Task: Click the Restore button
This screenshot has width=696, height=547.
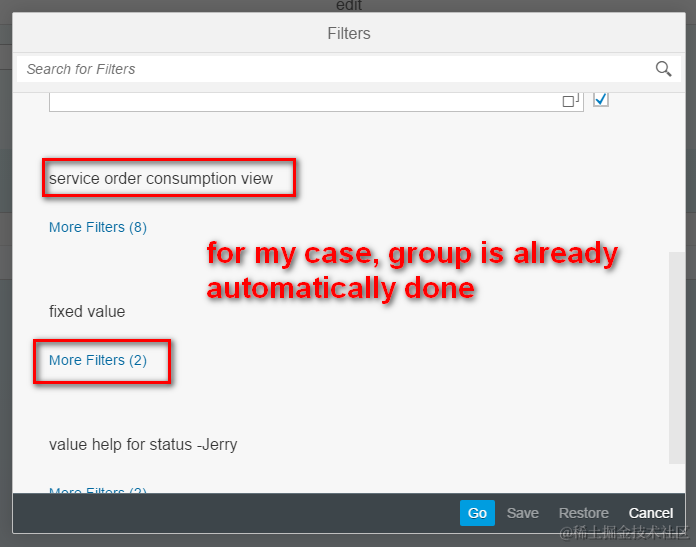Action: 583,513
